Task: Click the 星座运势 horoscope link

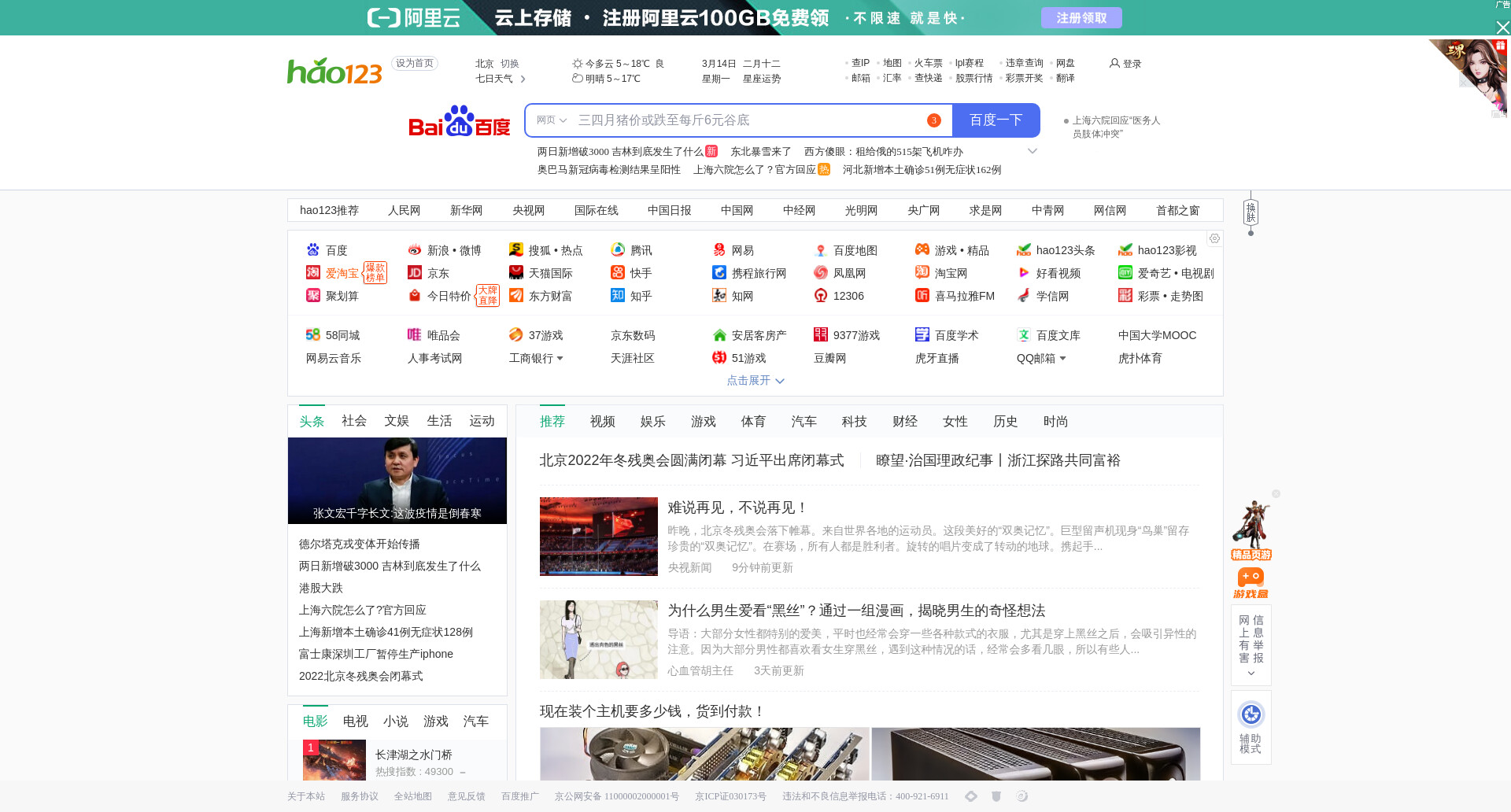Action: [762, 79]
